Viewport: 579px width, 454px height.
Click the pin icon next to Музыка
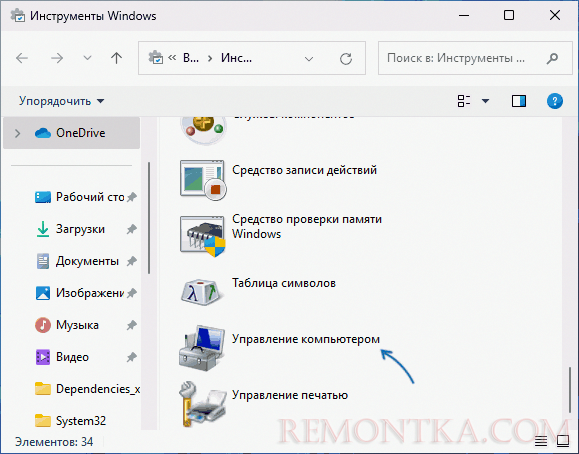(132, 325)
